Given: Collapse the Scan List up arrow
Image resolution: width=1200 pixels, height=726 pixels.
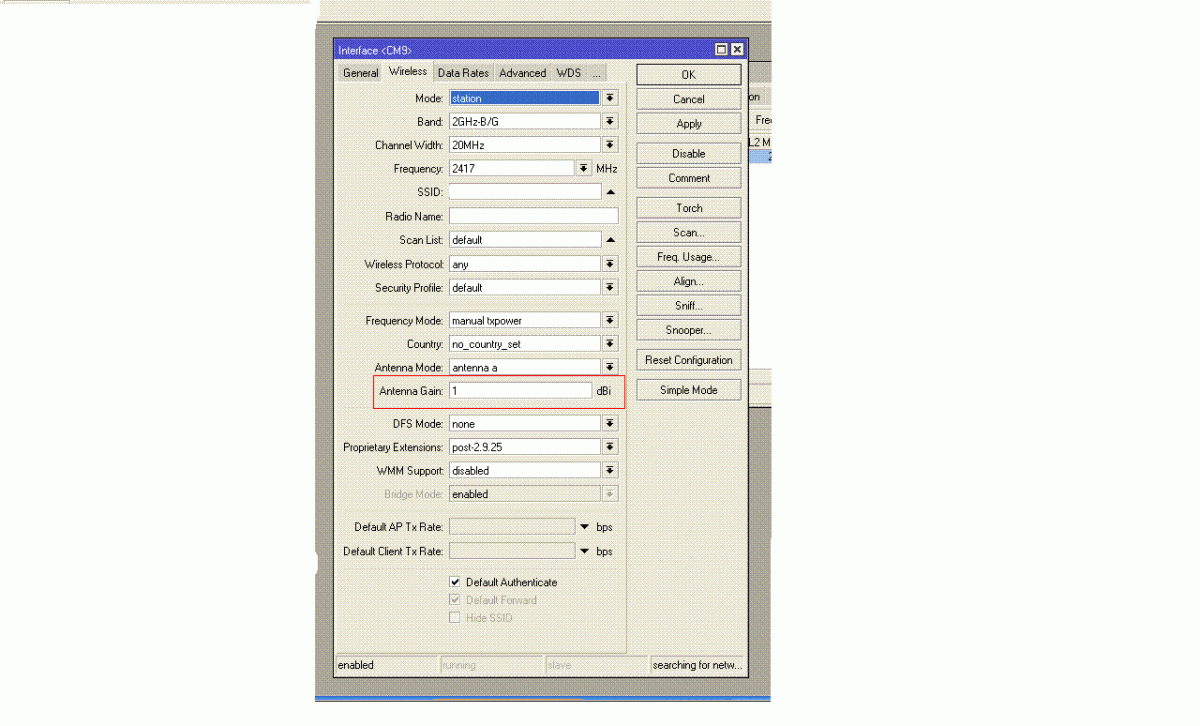Looking at the screenshot, I should [610, 240].
